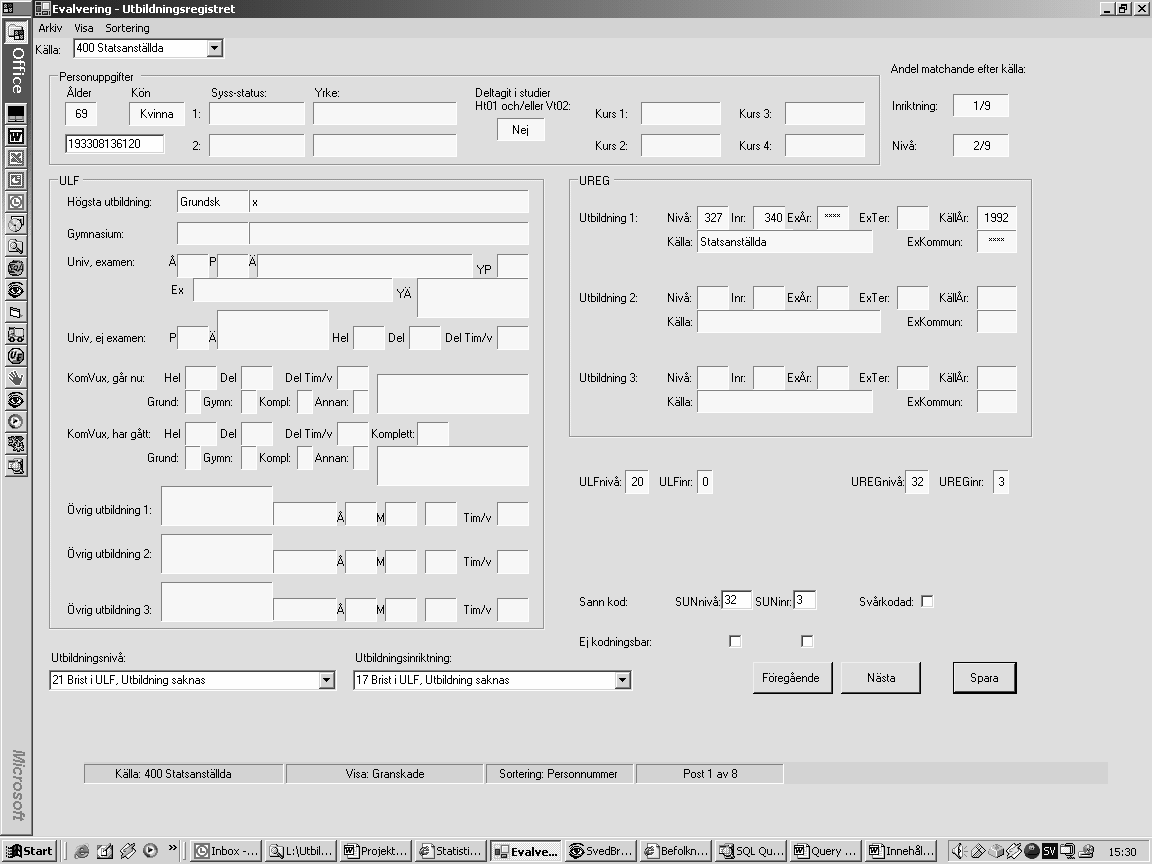The width and height of the screenshot is (1152, 864).
Task: Switch to the Inbox taskbar window
Action: [x=226, y=851]
